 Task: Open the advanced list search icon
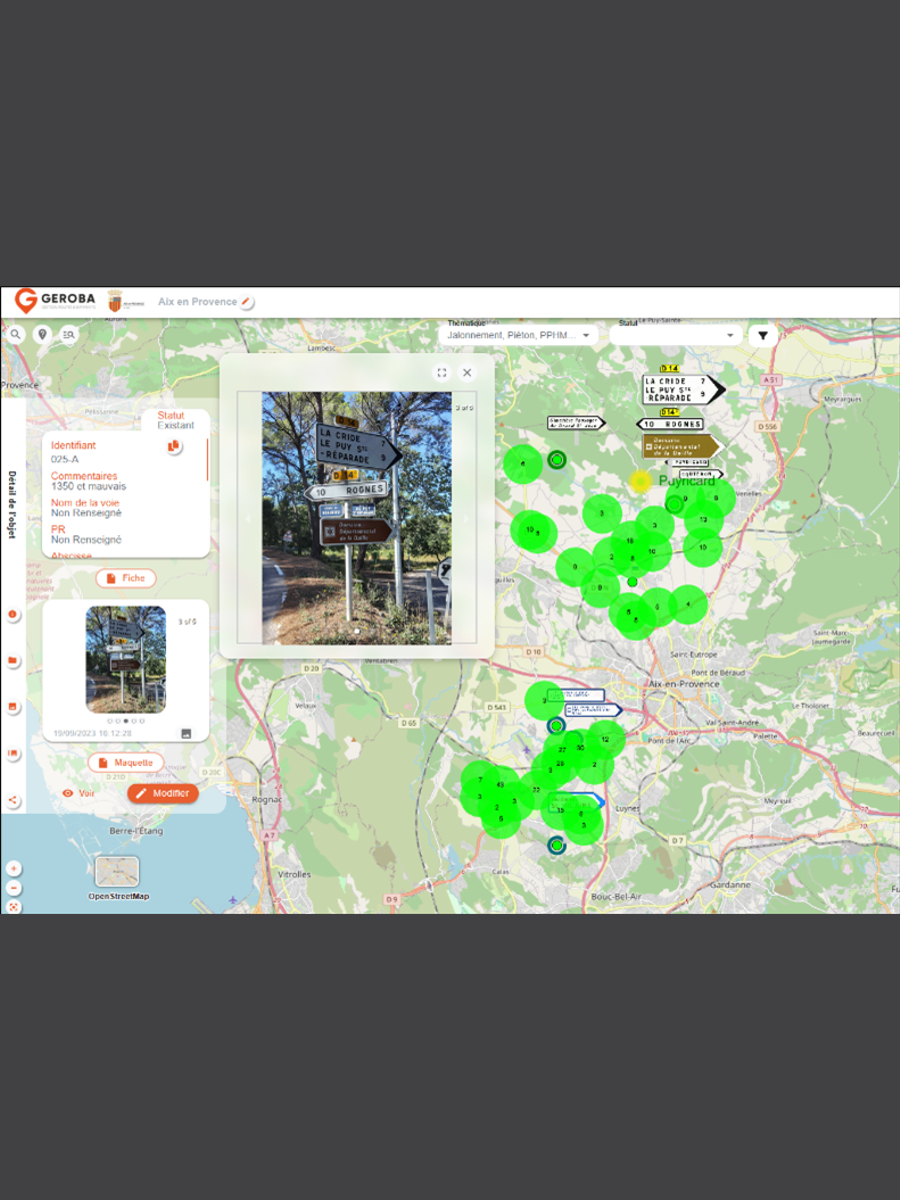[x=68, y=335]
